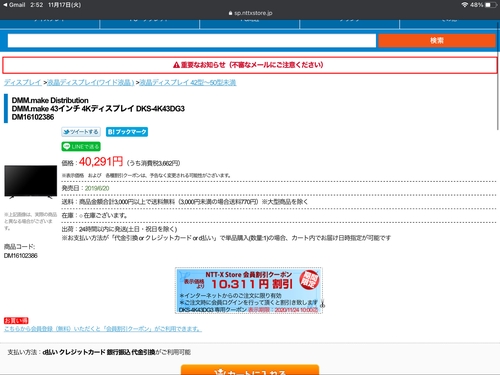Click product code DM16102386 under the image
This screenshot has width=500, height=375.
coord(21,256)
